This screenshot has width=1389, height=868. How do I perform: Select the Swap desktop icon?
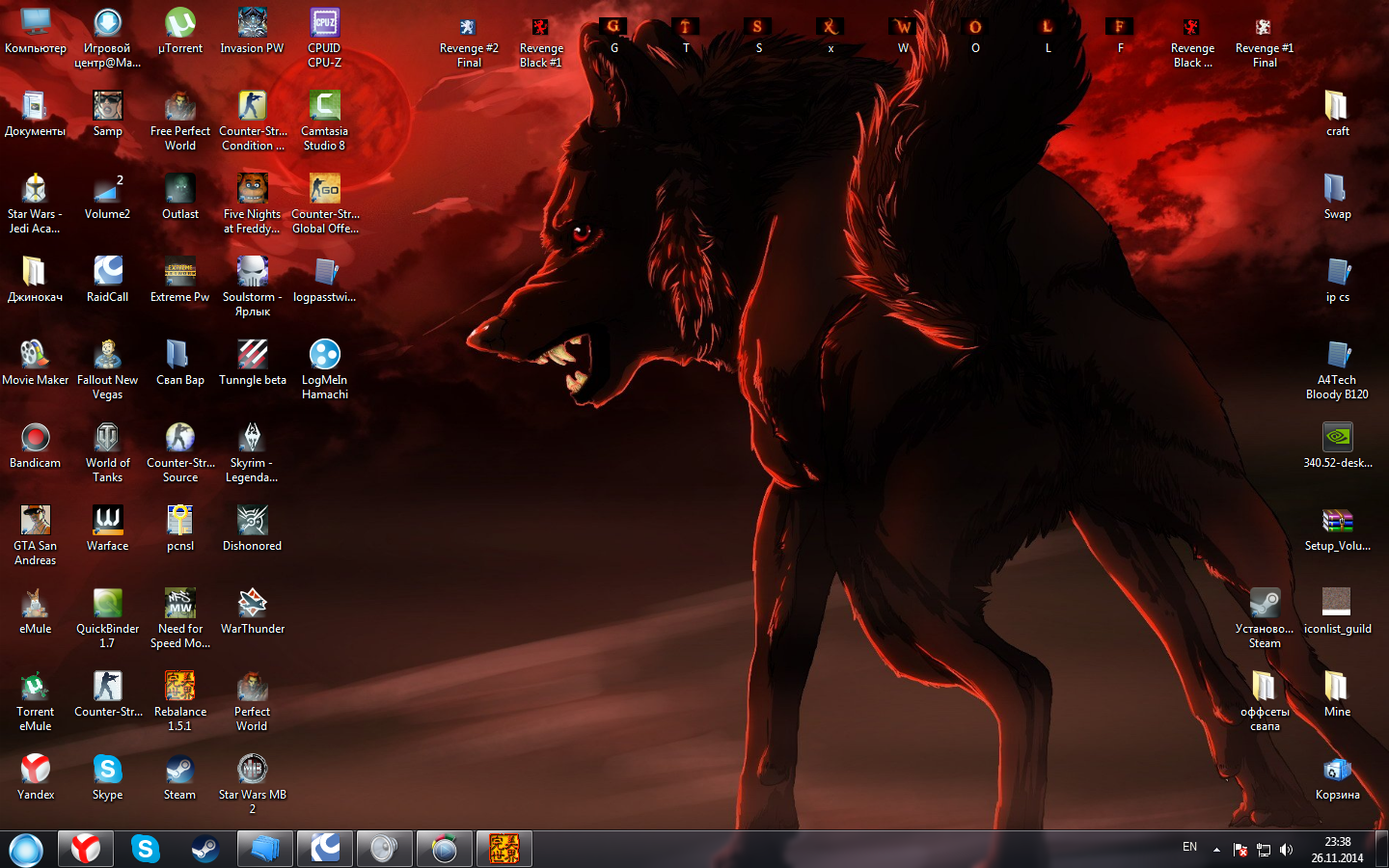(1337, 198)
